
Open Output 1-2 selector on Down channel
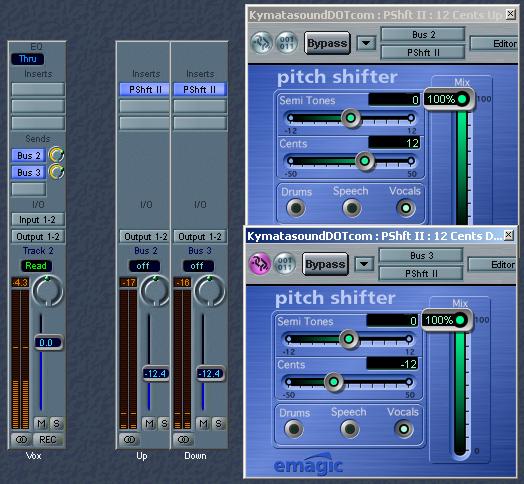200,237
